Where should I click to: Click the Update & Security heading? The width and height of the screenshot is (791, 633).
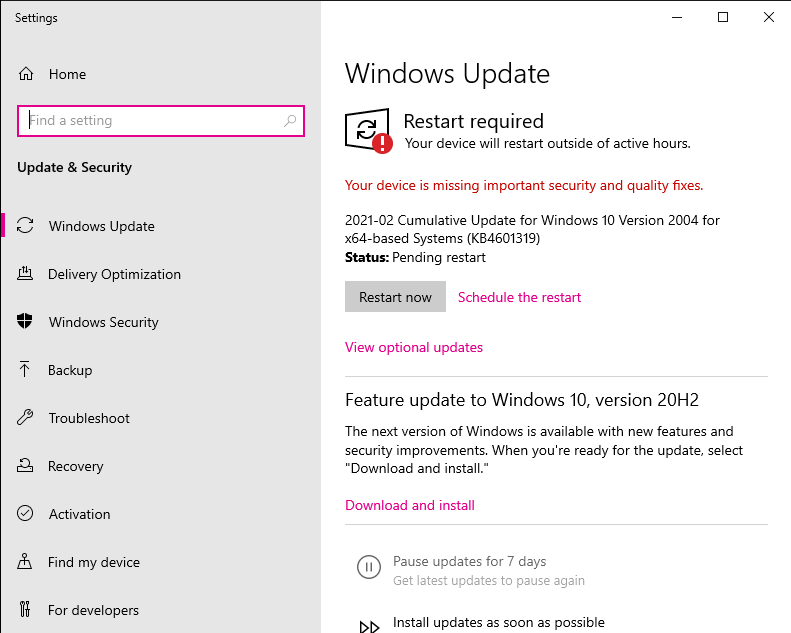74,167
